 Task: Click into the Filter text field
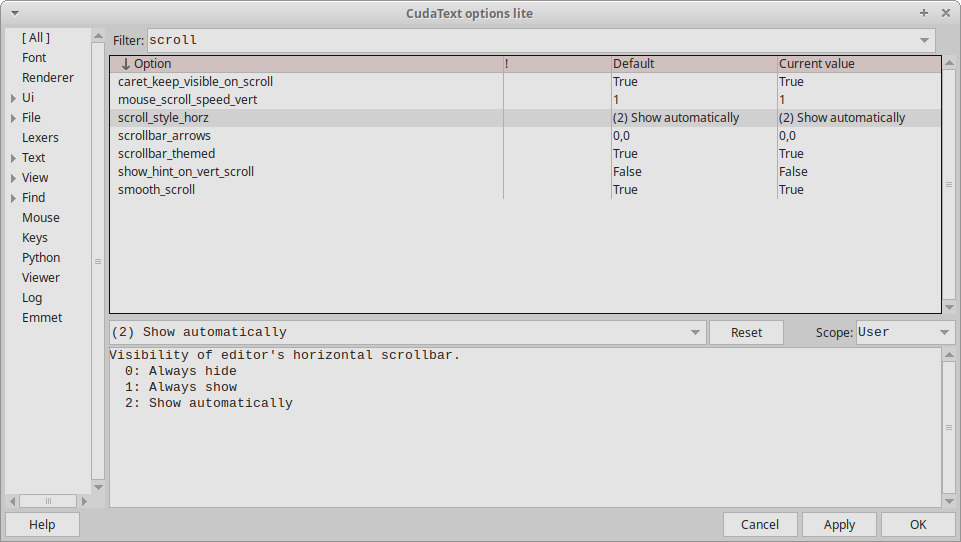(532, 40)
